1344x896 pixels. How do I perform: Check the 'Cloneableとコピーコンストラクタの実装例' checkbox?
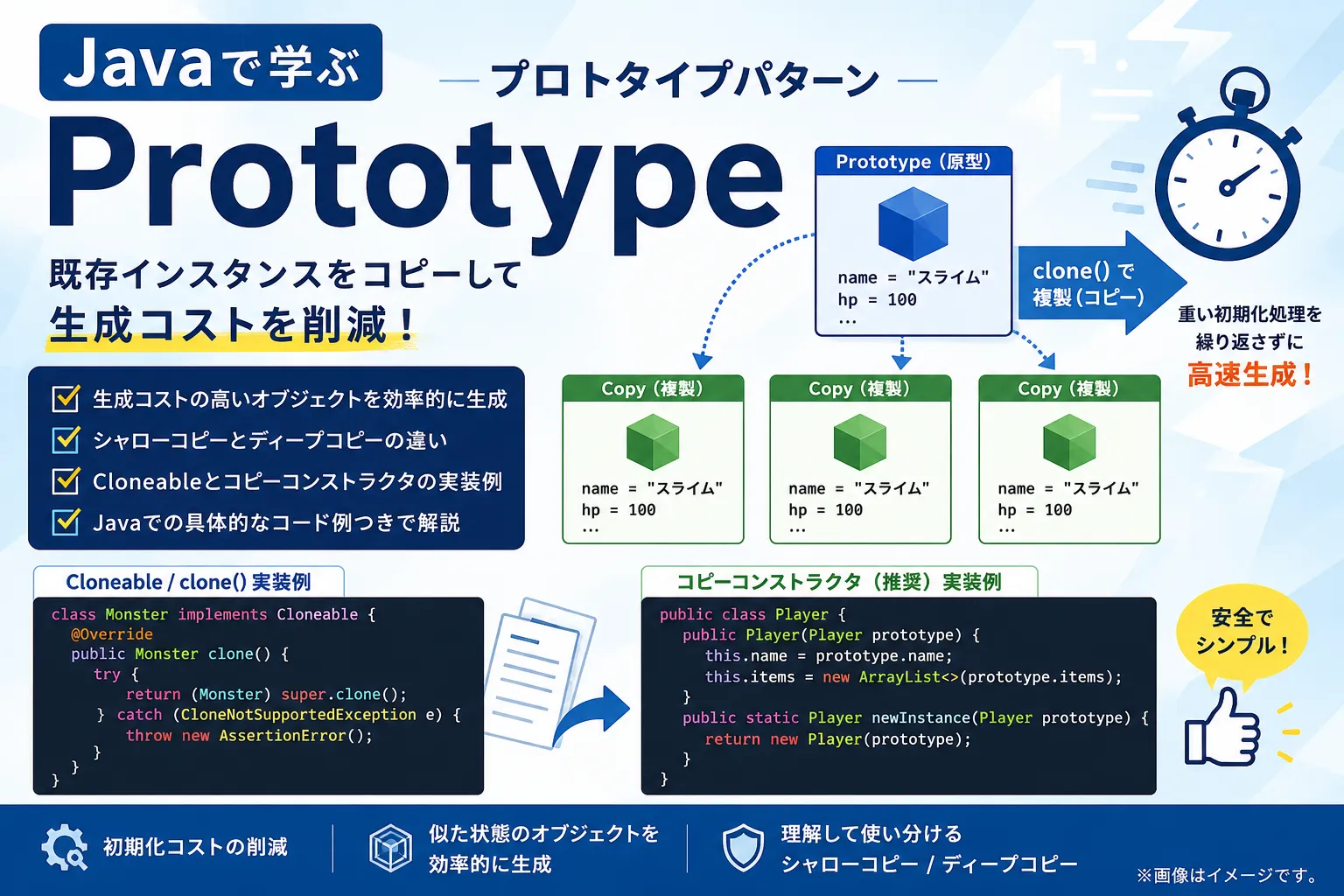pos(66,480)
